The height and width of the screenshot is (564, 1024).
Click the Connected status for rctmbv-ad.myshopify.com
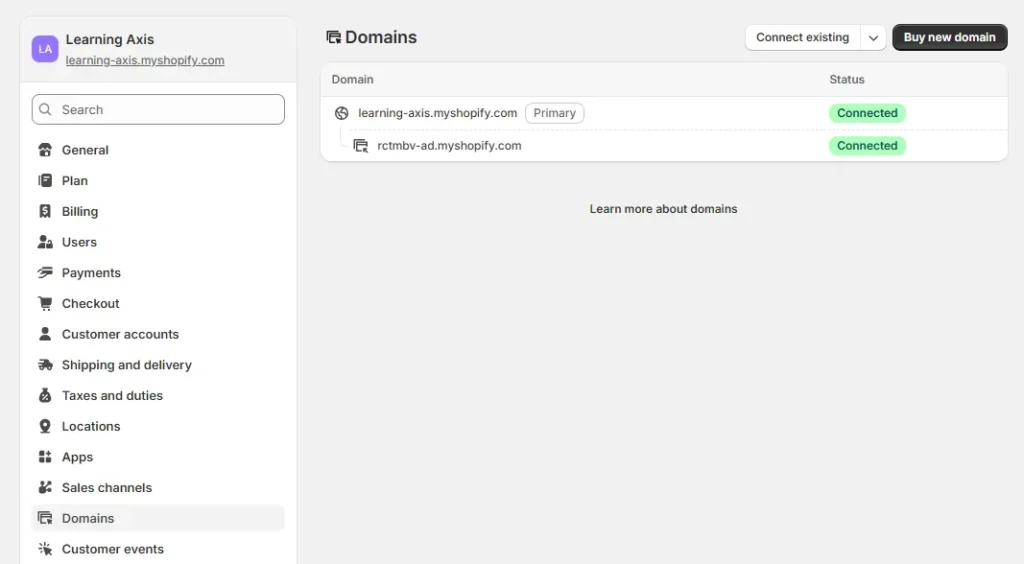pos(867,146)
